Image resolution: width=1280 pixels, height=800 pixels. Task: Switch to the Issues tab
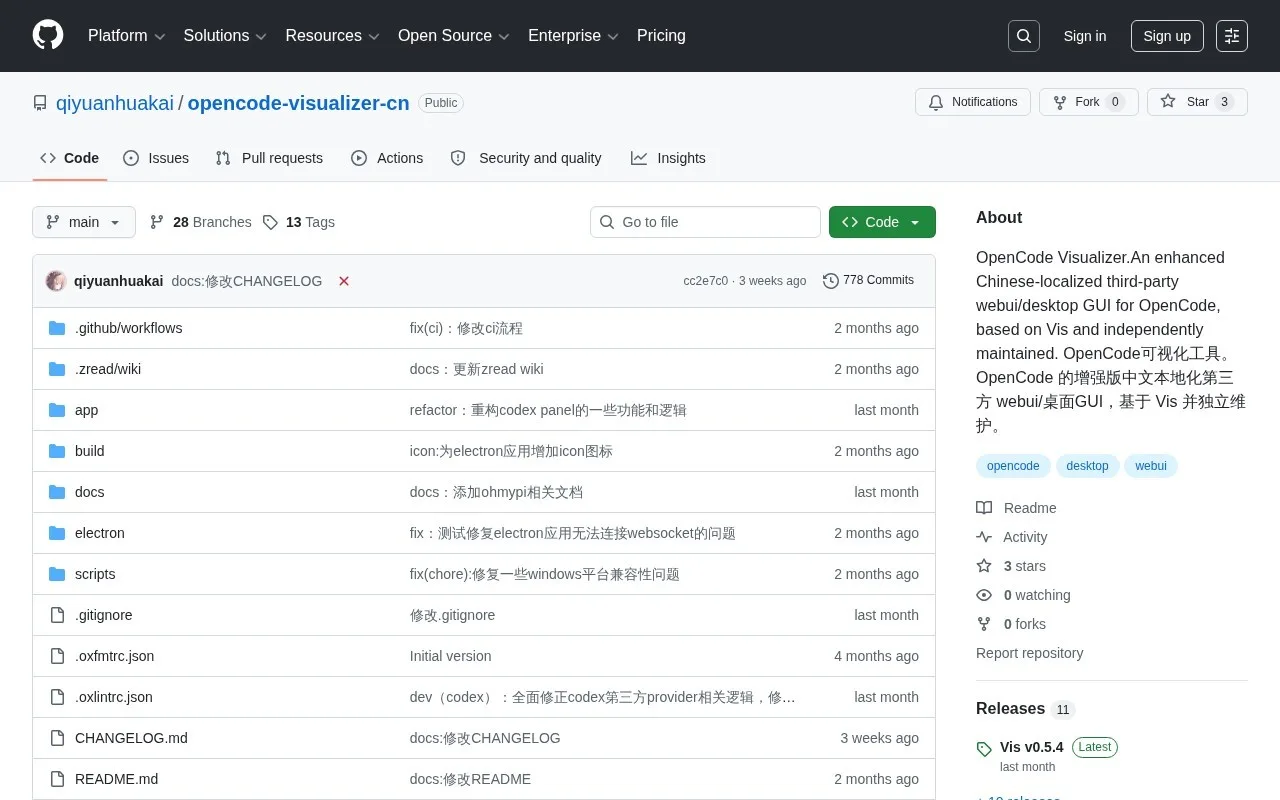tap(156, 158)
